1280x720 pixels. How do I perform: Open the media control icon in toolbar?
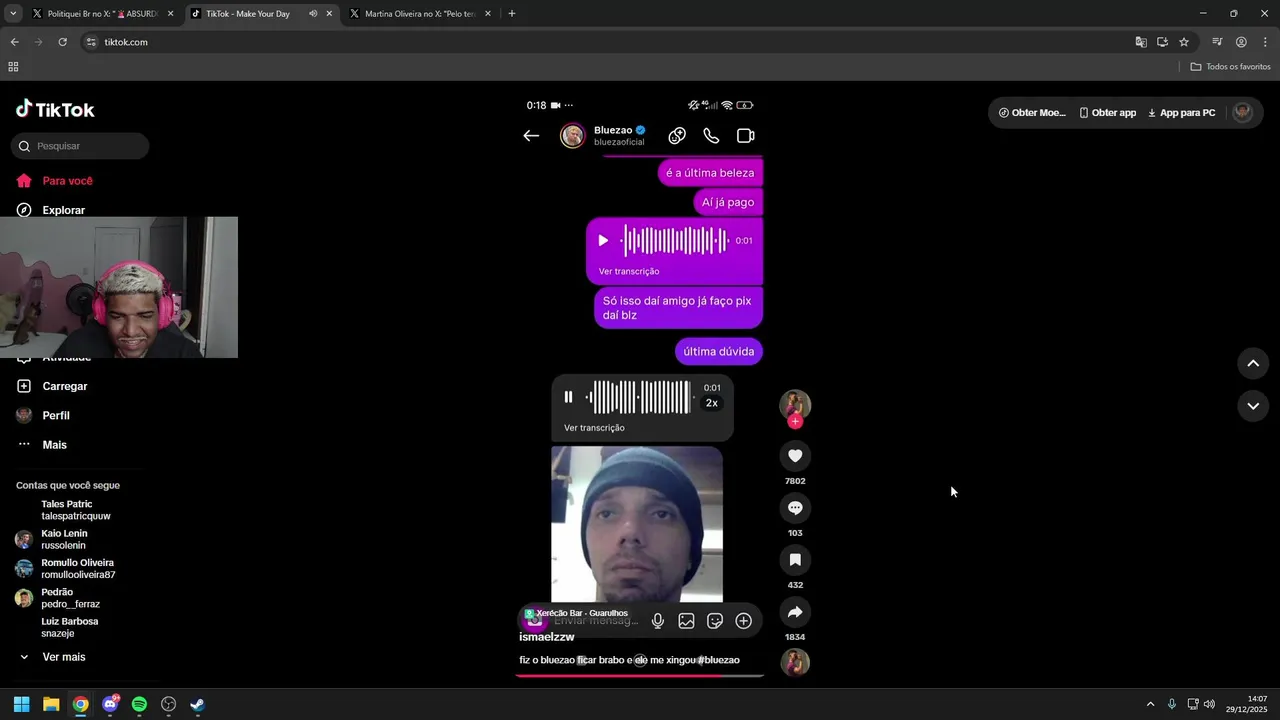click(x=1217, y=42)
